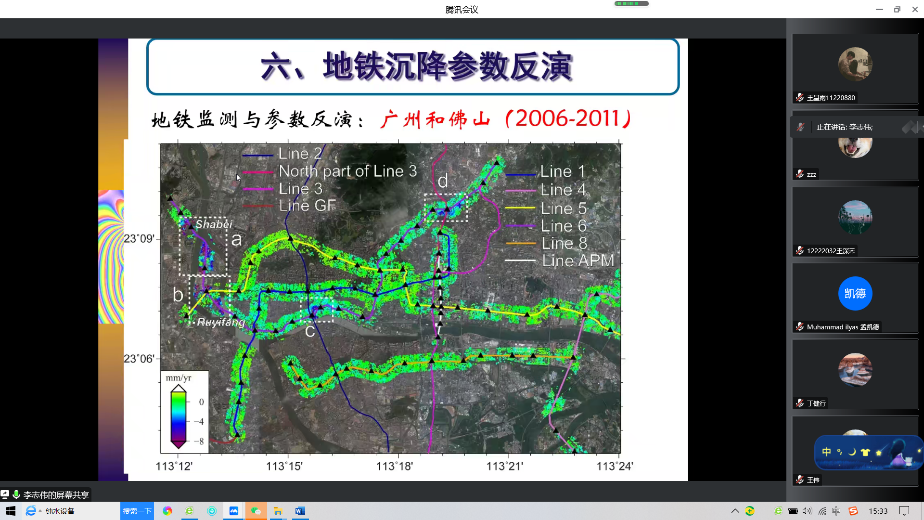924x520 pixels.
Task: Open Chrome from the taskbar
Action: (x=167, y=510)
